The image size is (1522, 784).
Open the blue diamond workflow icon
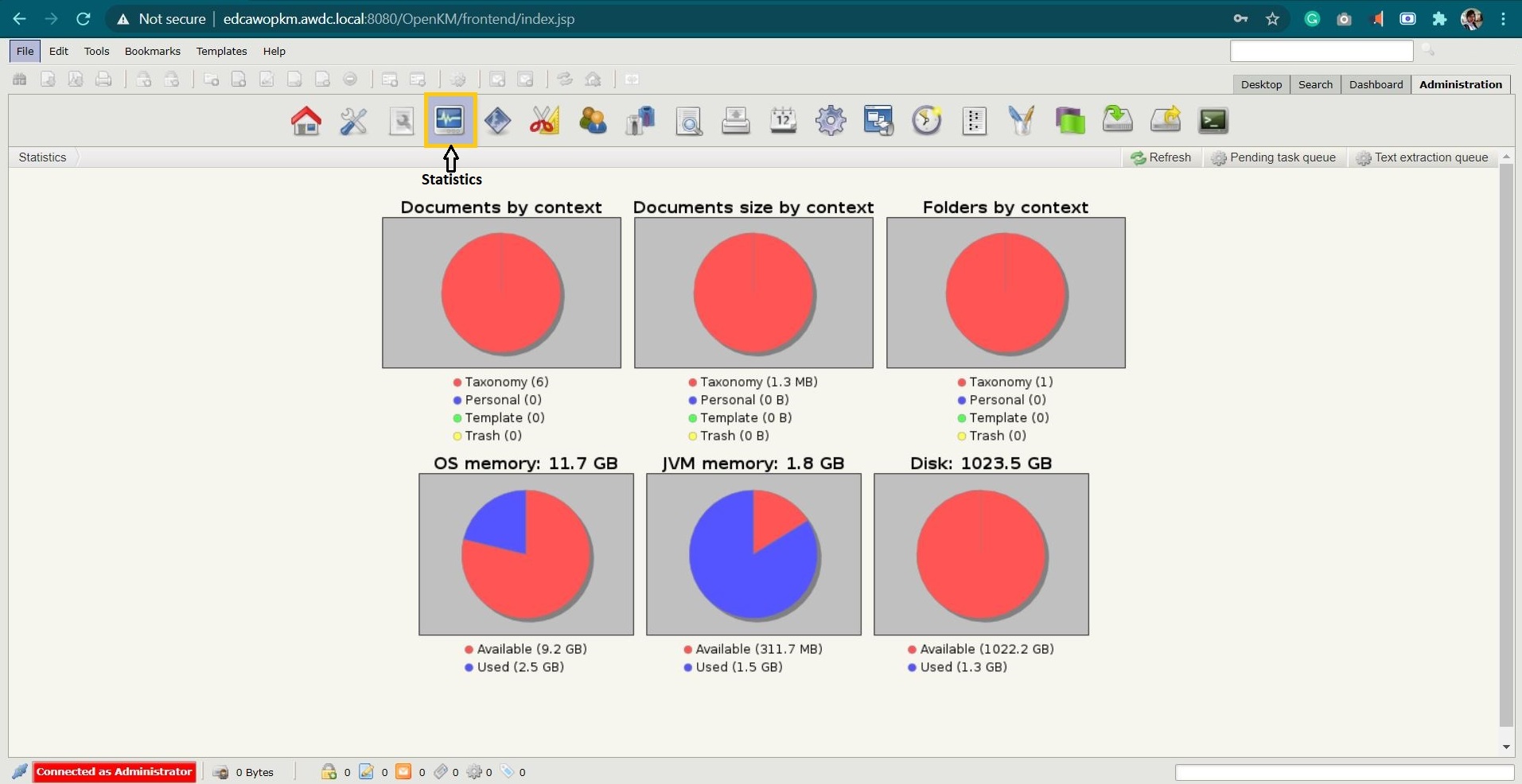pyautogui.click(x=497, y=121)
